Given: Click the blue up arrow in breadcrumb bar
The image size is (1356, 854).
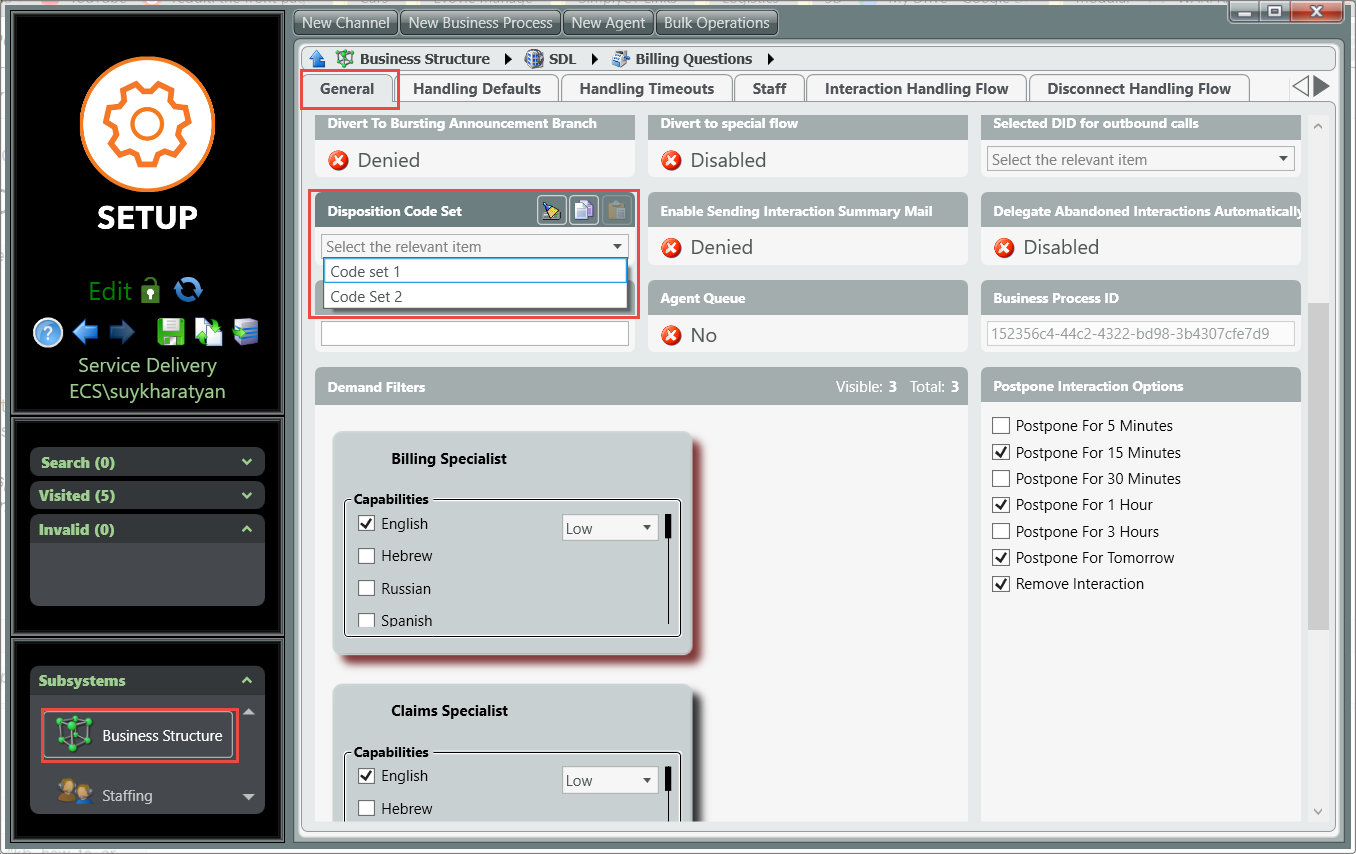Looking at the screenshot, I should [317, 59].
